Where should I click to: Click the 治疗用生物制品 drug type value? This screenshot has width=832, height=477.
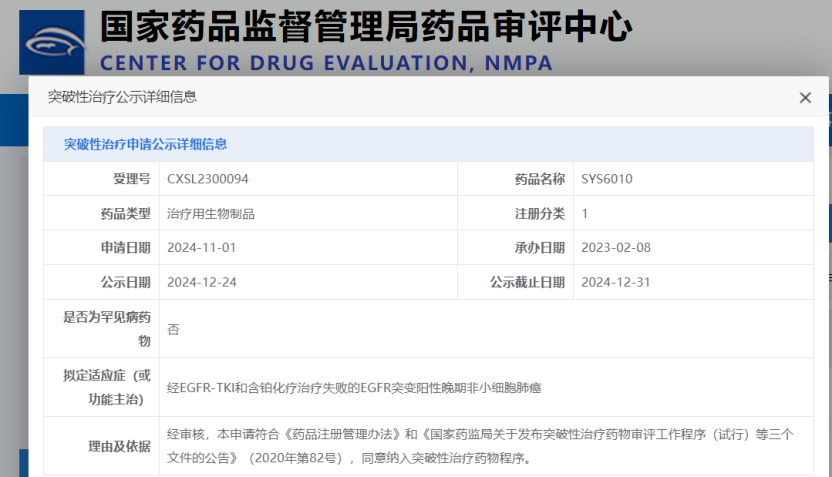click(211, 214)
